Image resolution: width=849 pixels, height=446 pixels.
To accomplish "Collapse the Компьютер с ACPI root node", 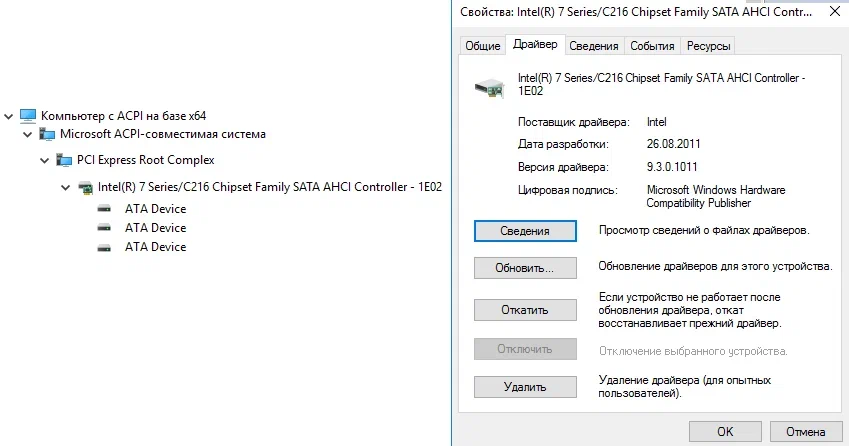I will (9, 115).
